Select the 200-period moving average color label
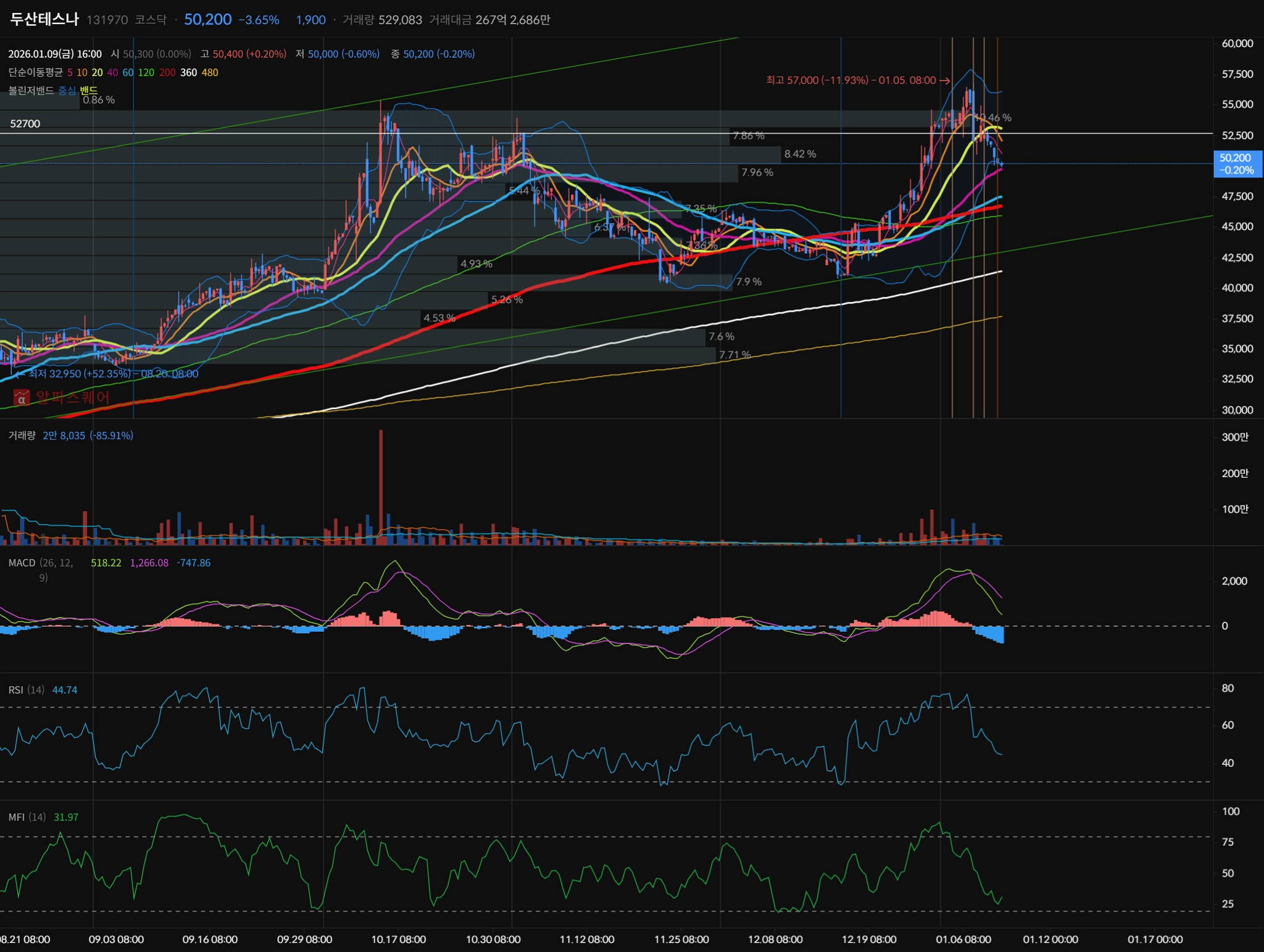The height and width of the screenshot is (952, 1264). (167, 73)
